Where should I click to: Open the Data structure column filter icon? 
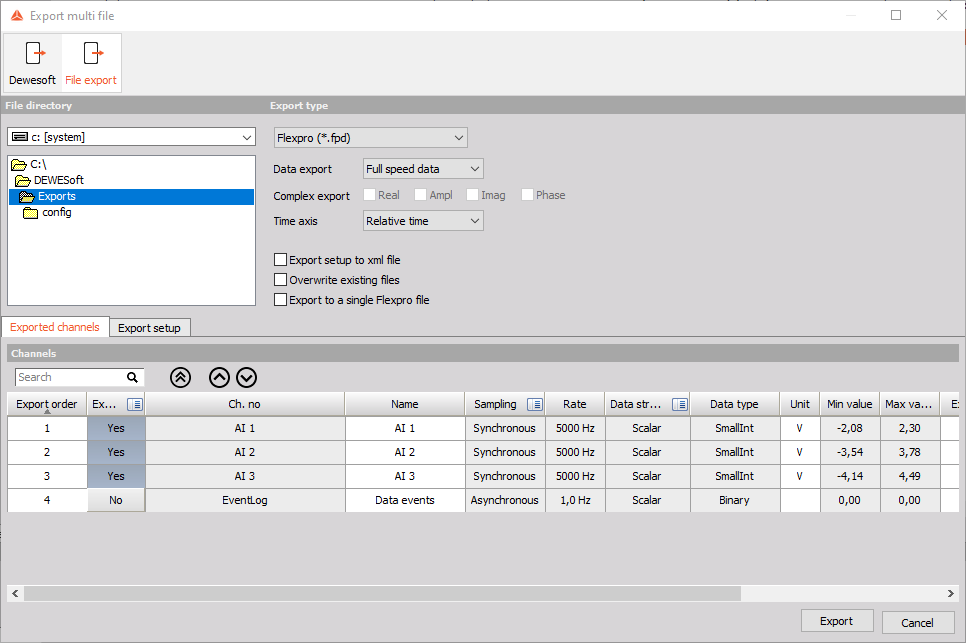point(680,405)
